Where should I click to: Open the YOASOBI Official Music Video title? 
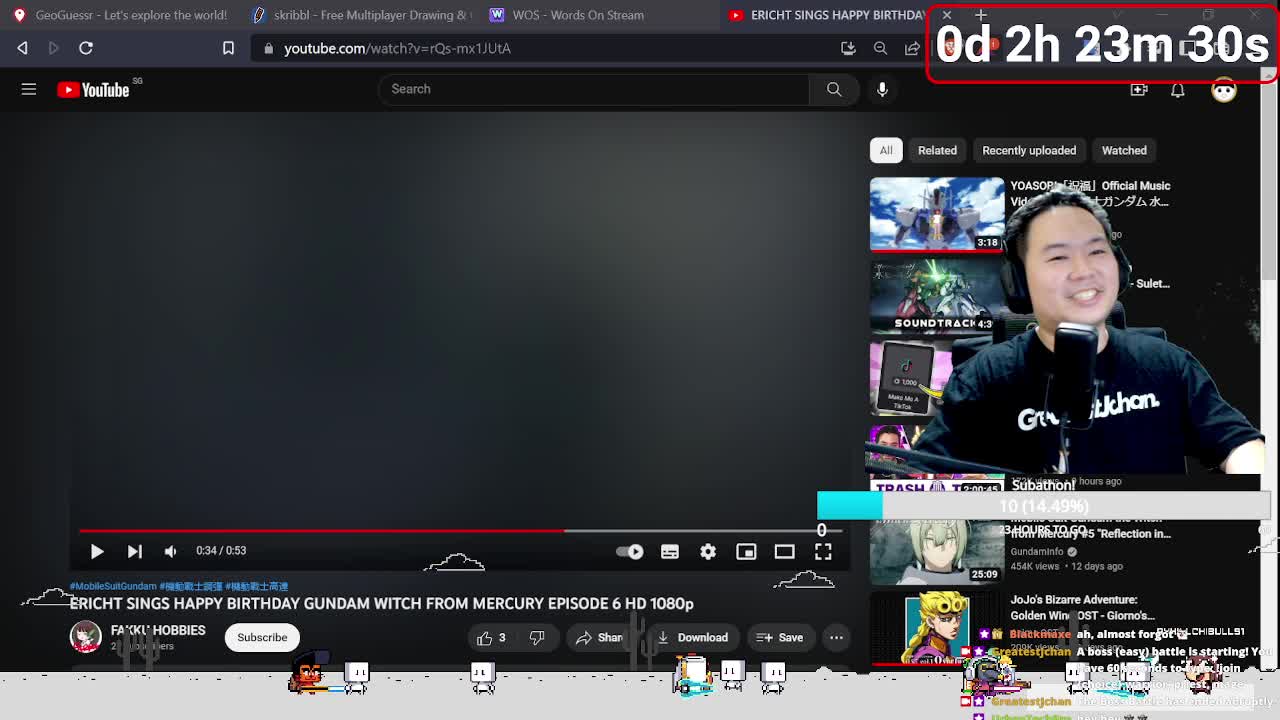tap(1090, 193)
